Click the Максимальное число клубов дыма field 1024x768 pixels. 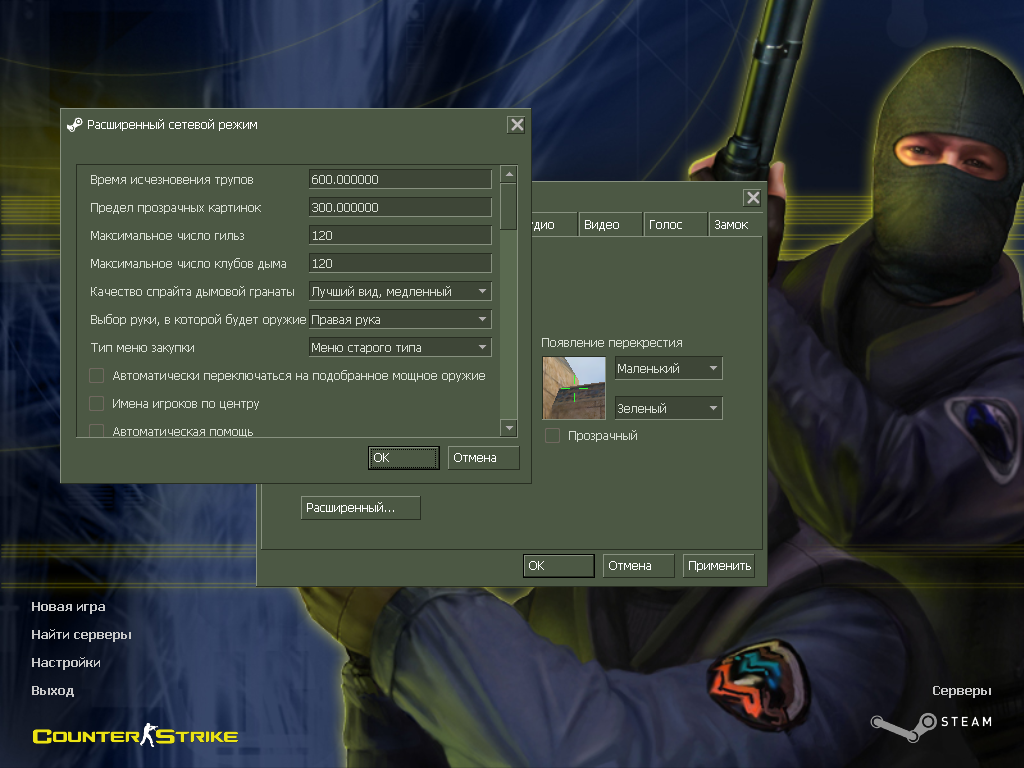point(400,264)
